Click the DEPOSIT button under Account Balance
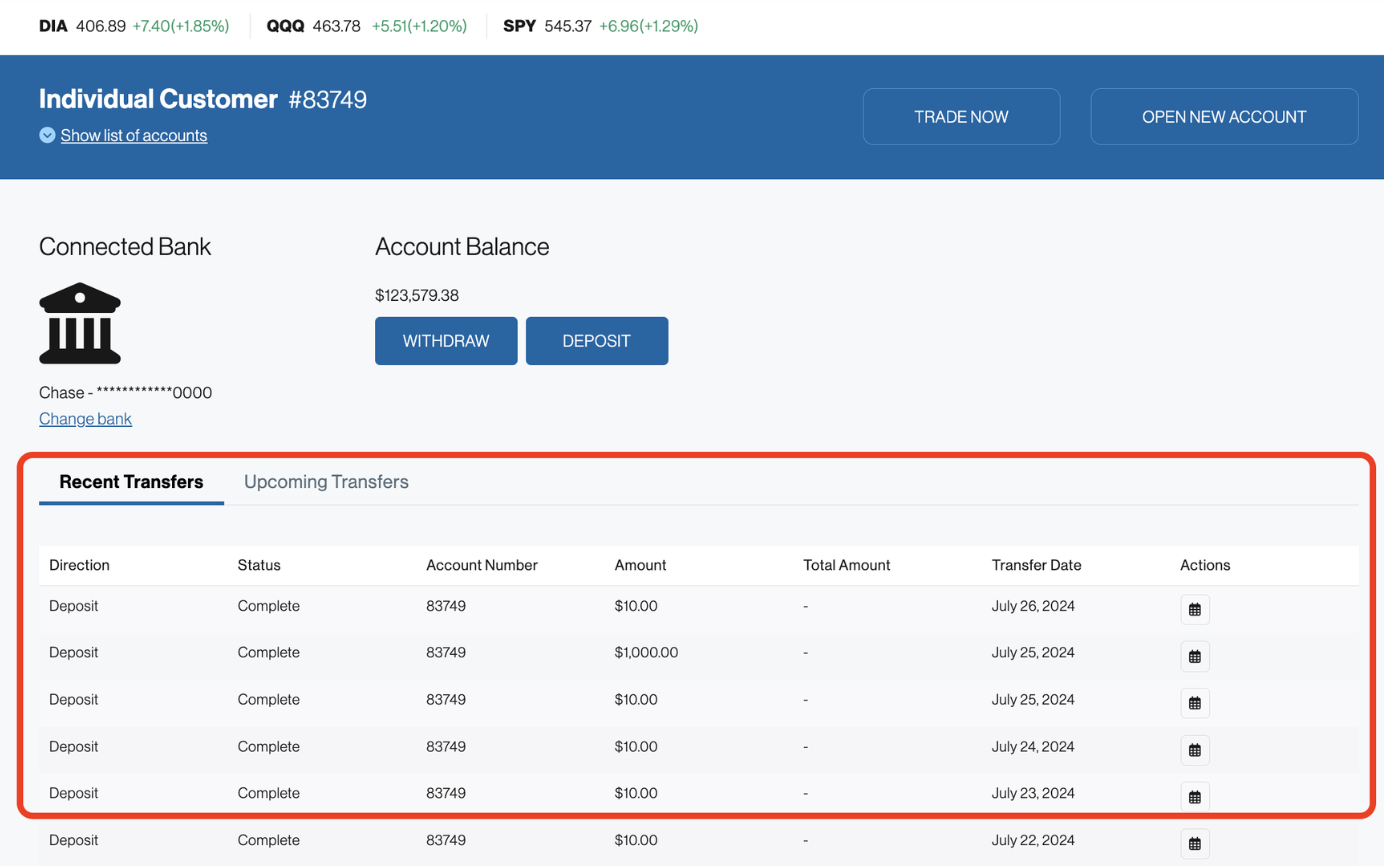This screenshot has height=866, width=1384. [597, 341]
